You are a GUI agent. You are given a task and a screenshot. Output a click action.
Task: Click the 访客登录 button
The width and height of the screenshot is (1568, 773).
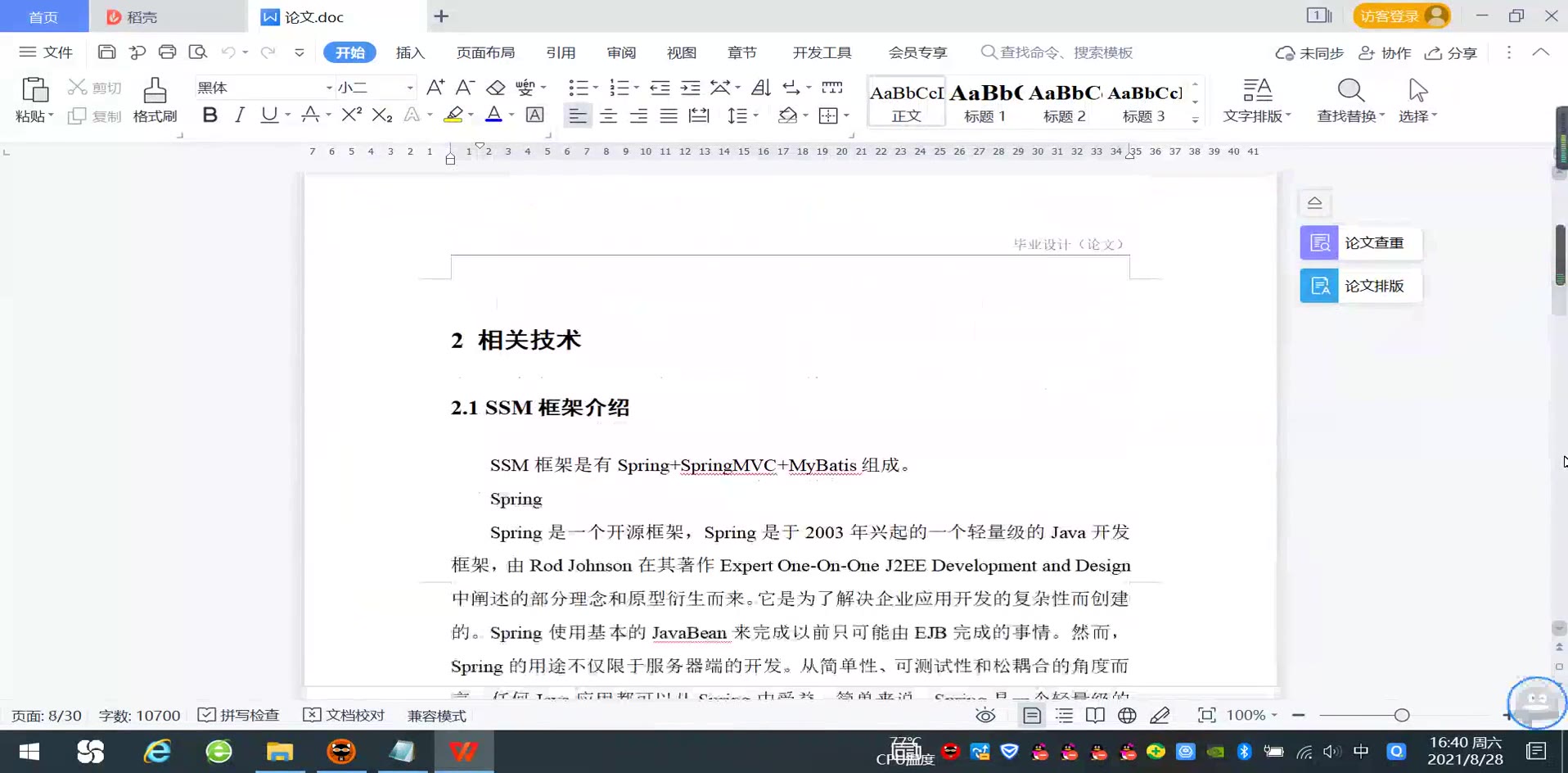pyautogui.click(x=1401, y=16)
